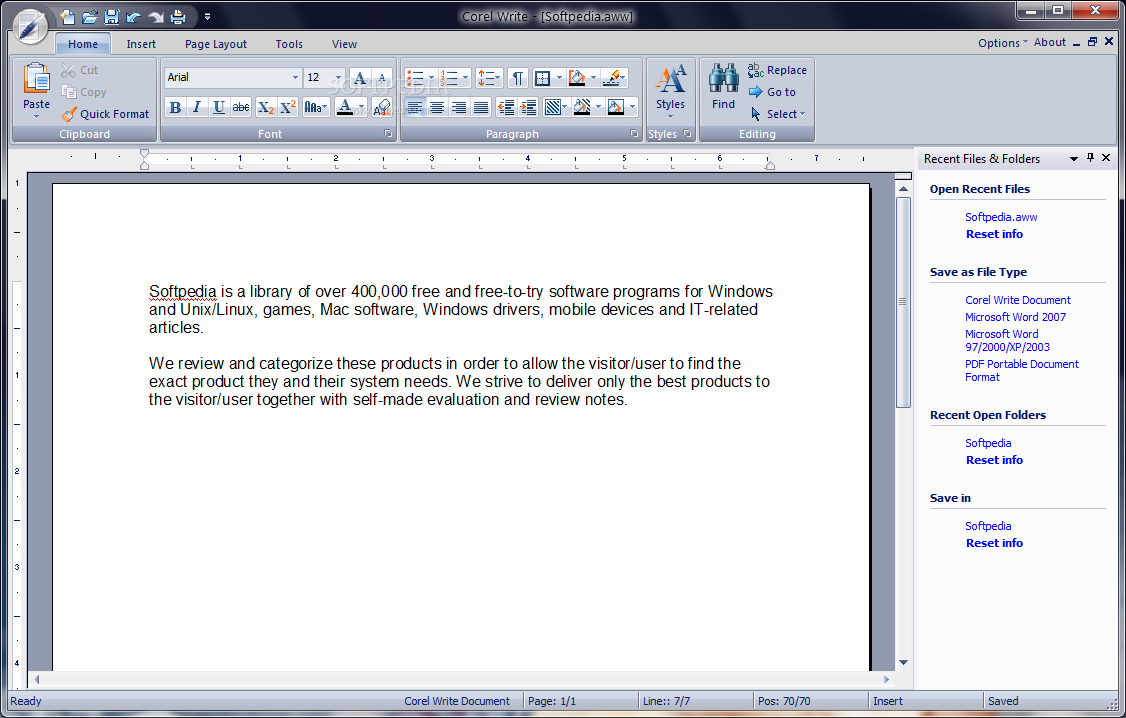Open the Corel Write application menu orb
Viewport: 1126px width, 718px height.
(x=31, y=27)
